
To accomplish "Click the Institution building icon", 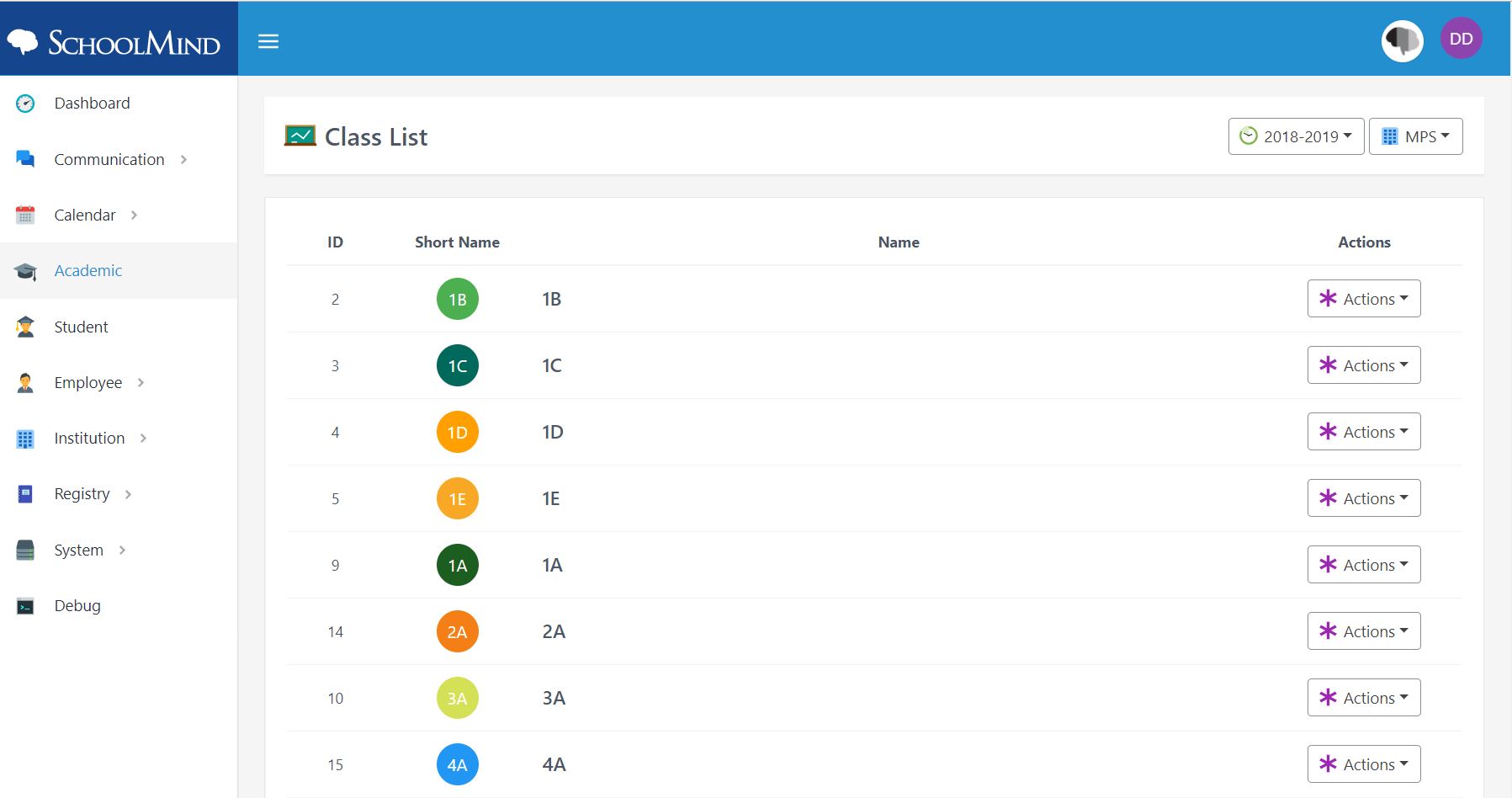I will click(x=25, y=439).
